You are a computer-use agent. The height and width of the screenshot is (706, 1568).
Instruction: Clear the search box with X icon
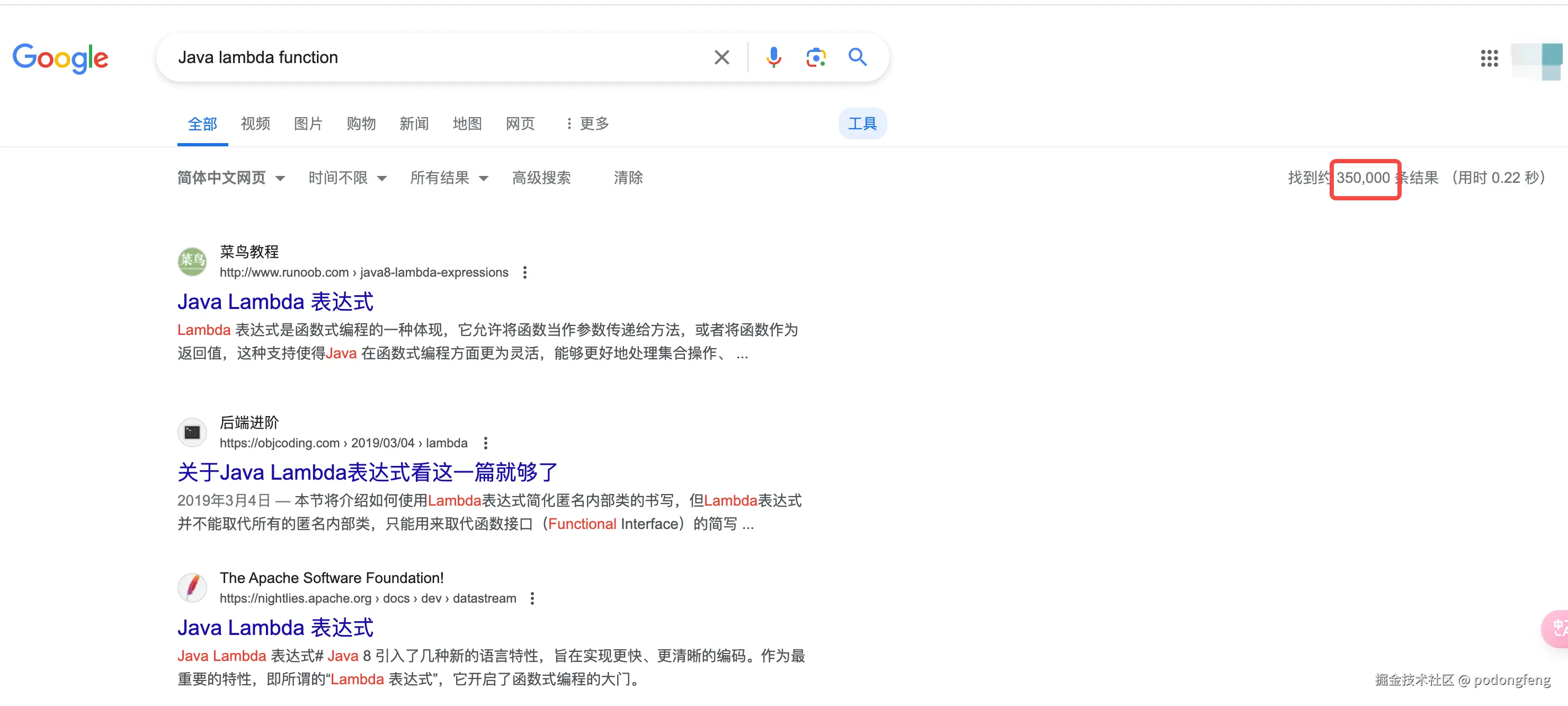(722, 57)
